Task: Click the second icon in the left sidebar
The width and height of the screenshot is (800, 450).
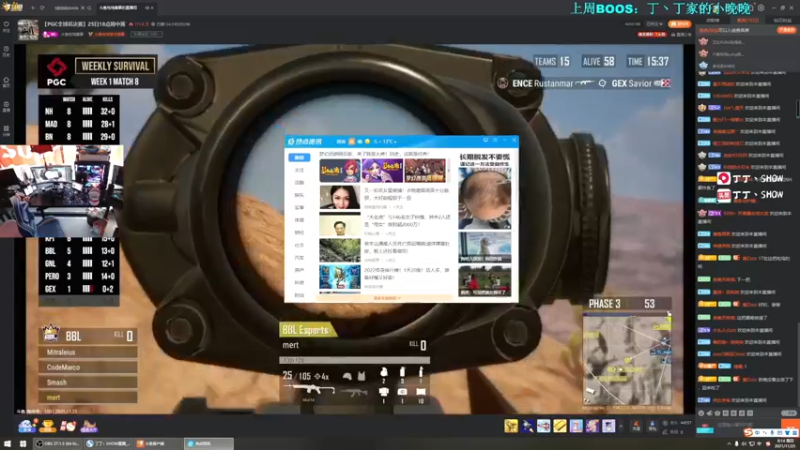Action: pos(6,51)
